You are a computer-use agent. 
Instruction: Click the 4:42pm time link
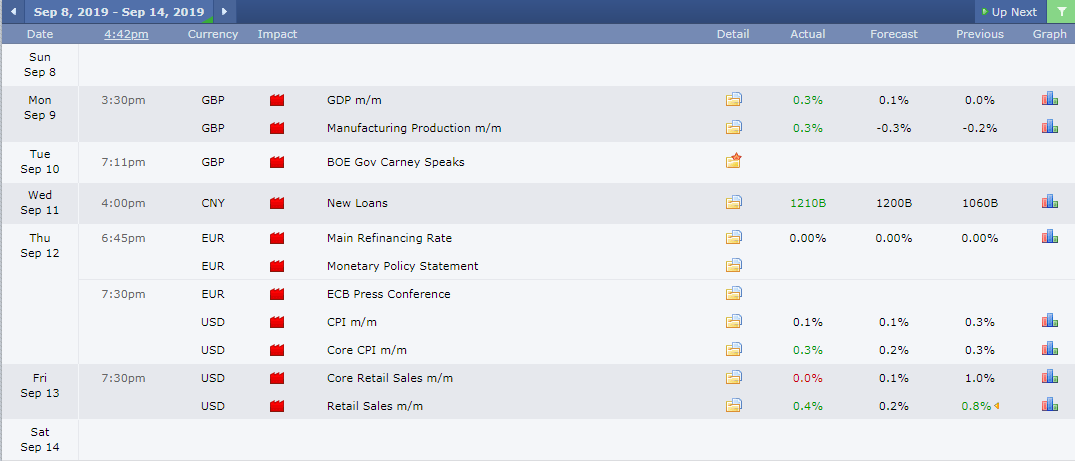[x=126, y=34]
